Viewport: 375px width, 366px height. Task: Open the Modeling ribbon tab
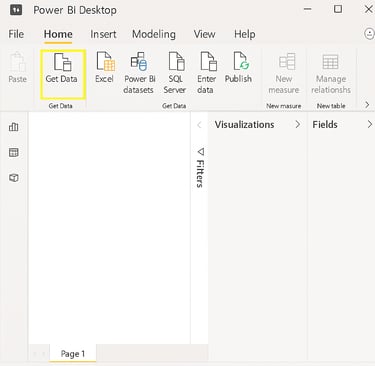coord(154,34)
